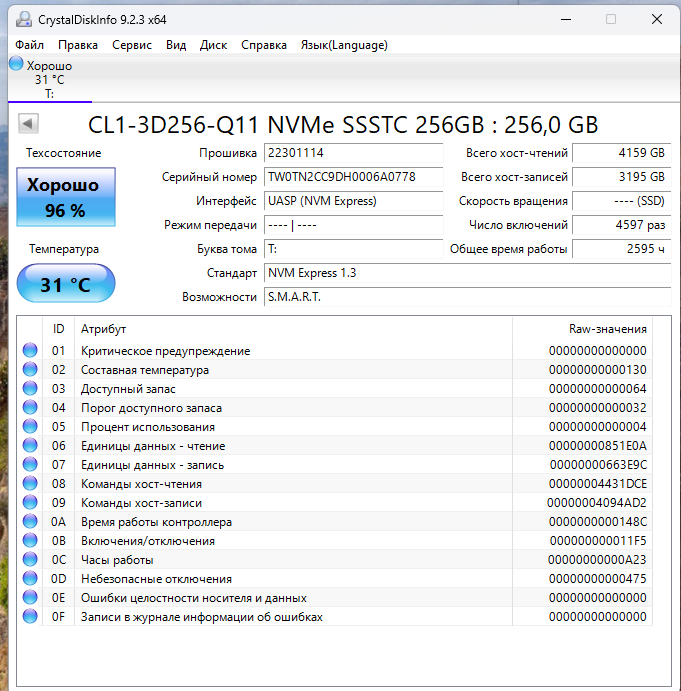Click status orb for attribute 08 Команды хост-чтения

(x=30, y=483)
